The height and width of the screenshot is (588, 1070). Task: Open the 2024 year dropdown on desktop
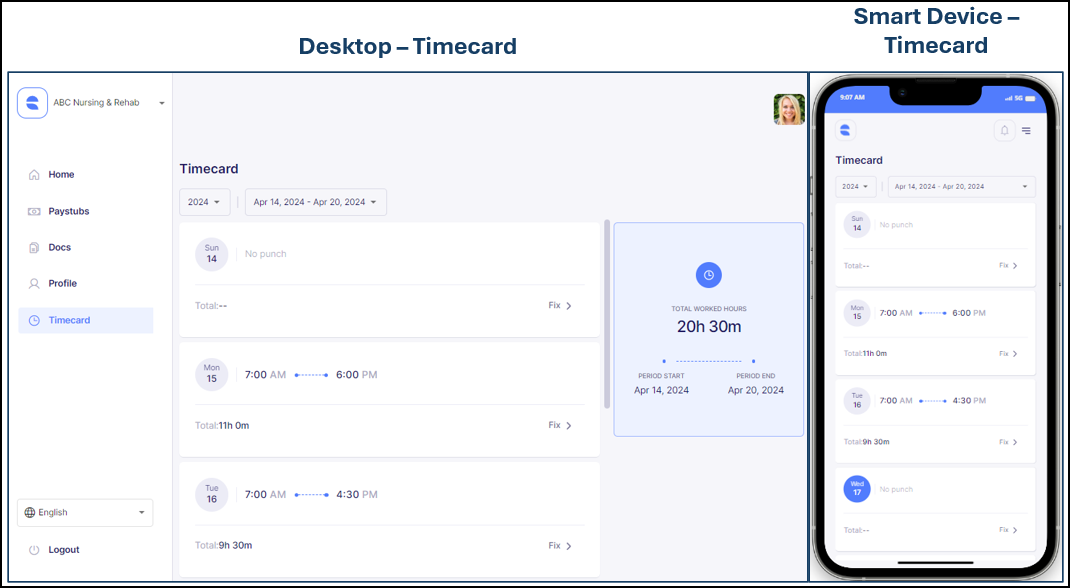[204, 202]
